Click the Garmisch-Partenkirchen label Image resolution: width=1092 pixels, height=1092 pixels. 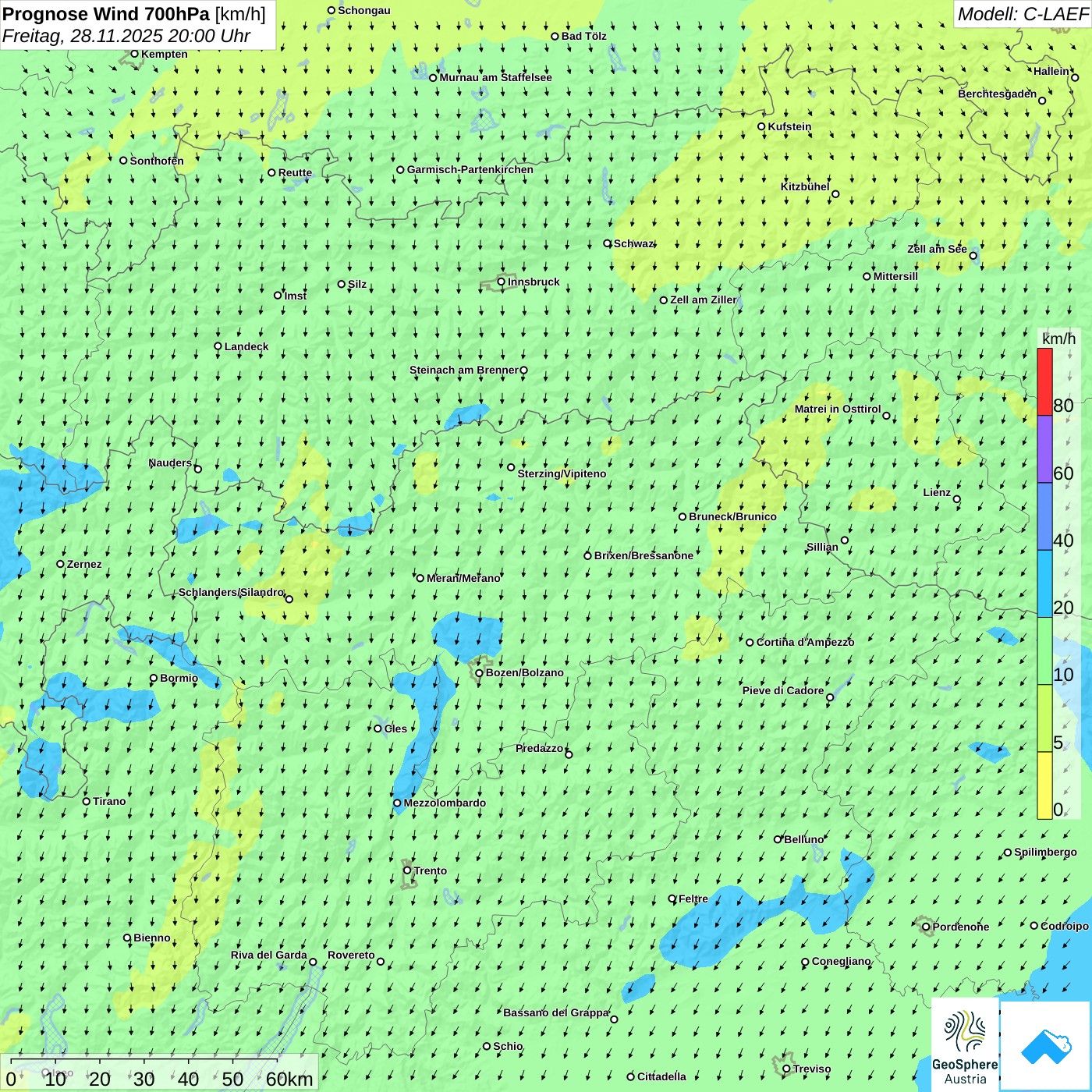(470, 169)
